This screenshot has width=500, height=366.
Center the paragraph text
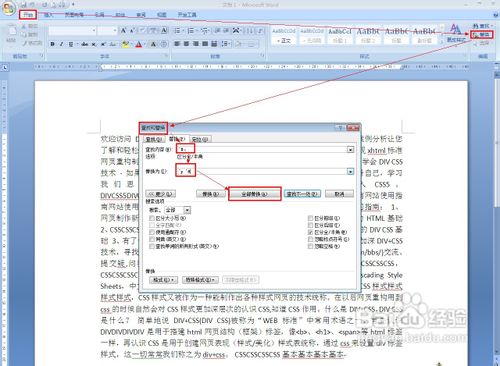coord(187,44)
